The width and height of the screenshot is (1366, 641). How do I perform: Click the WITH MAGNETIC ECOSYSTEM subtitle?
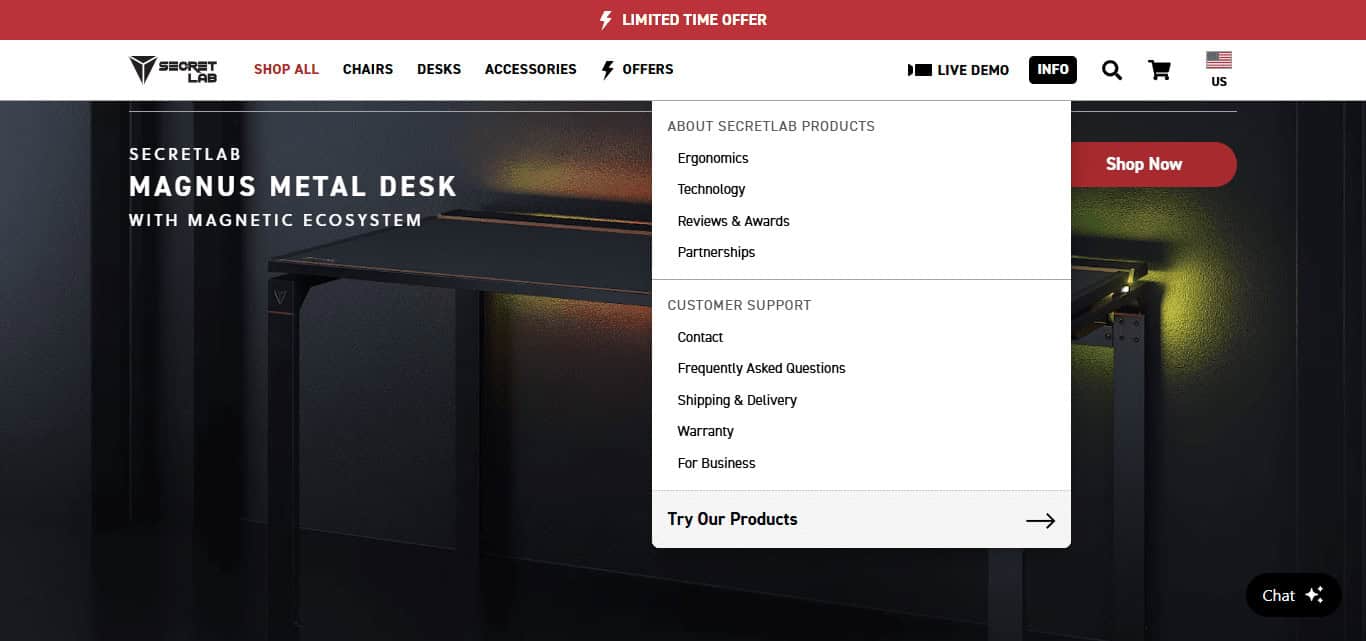pos(275,220)
